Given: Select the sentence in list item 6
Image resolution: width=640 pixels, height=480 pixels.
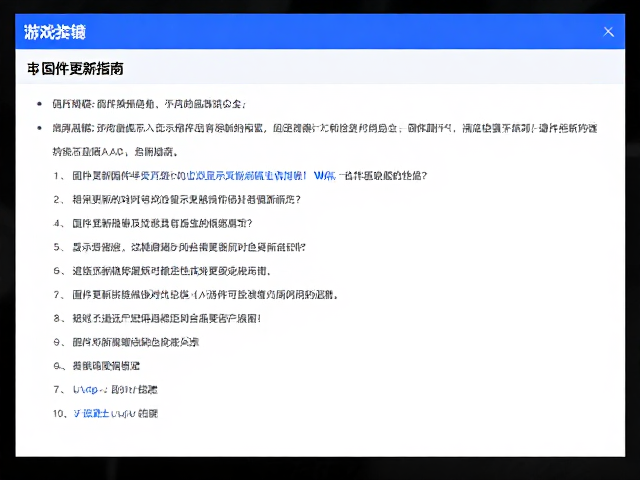Looking at the screenshot, I should [171, 271].
